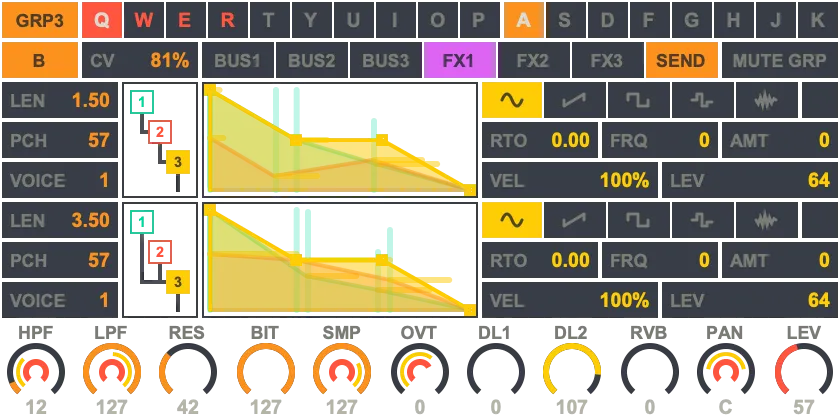
Task: Toggle the SEND button
Action: (682, 61)
